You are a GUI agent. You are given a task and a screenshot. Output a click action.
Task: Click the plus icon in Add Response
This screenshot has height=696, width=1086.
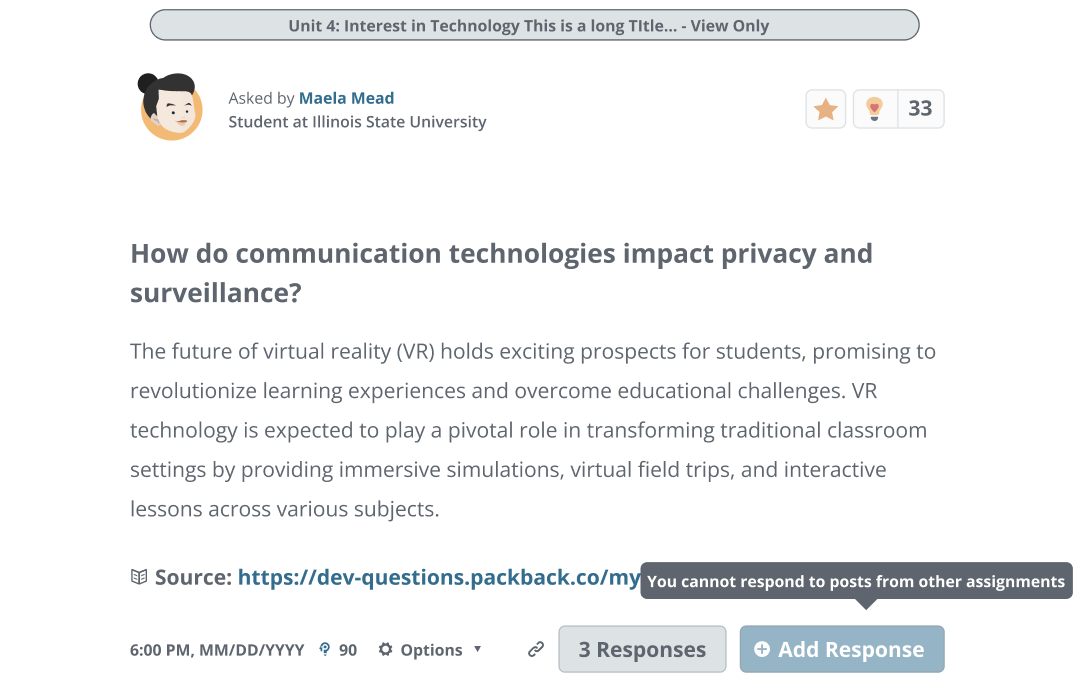pos(762,650)
